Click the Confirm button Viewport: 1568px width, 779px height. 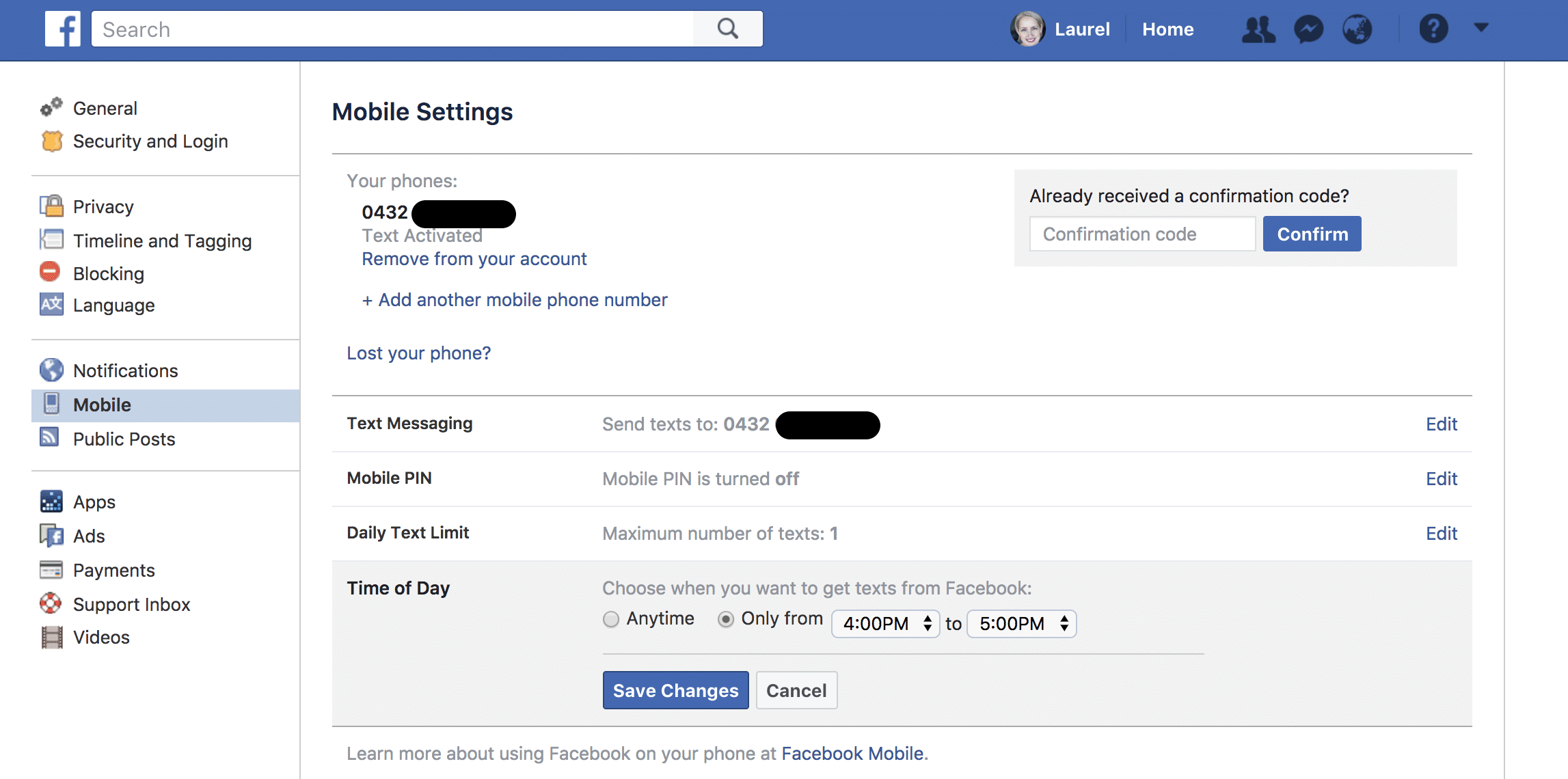tap(1312, 234)
